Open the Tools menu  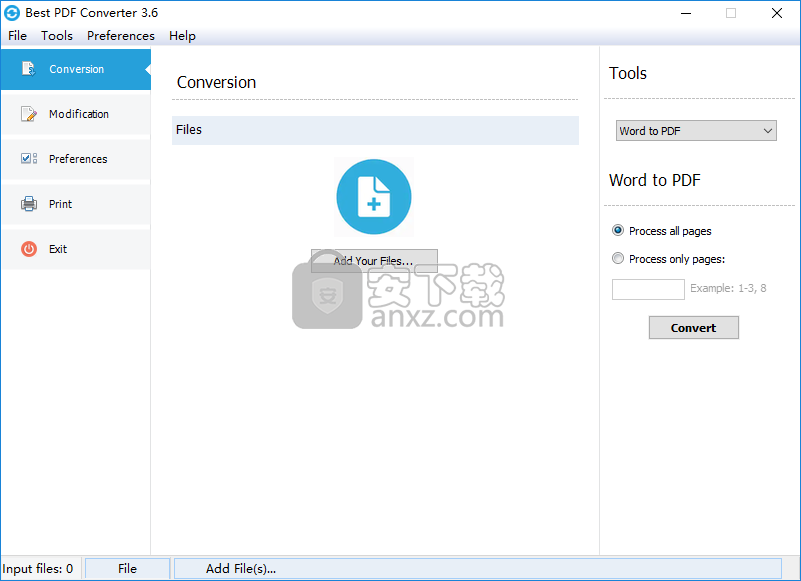pos(57,36)
